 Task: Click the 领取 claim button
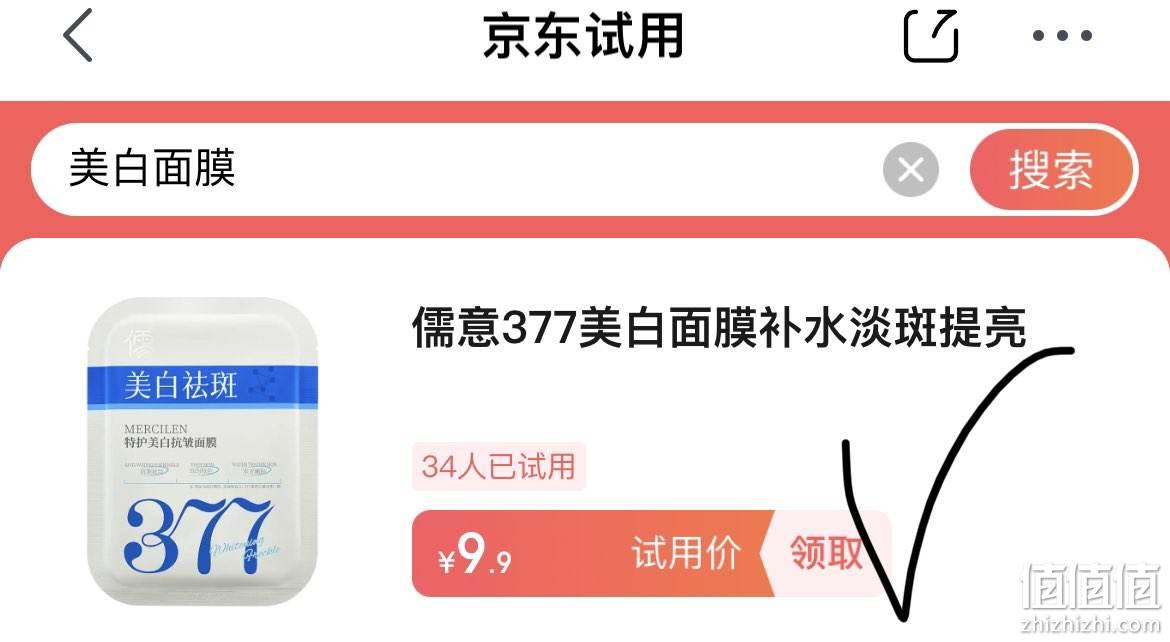click(826, 553)
